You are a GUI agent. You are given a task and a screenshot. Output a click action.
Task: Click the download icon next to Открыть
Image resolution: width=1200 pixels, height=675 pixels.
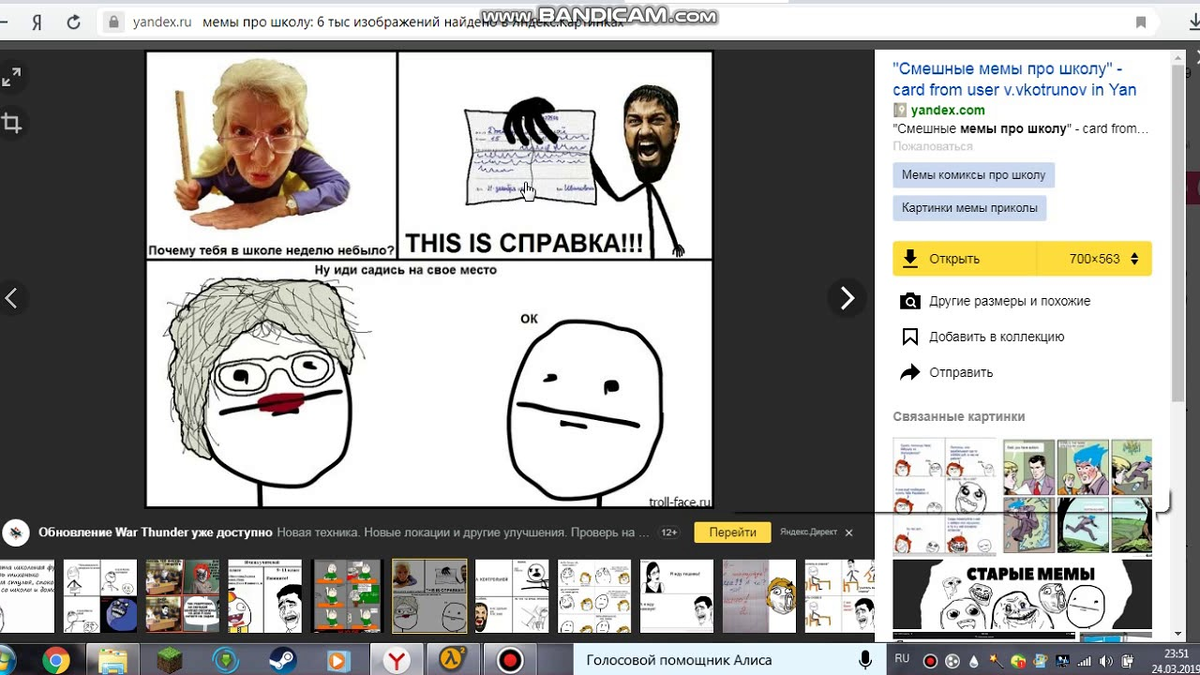pyautogui.click(x=910, y=258)
